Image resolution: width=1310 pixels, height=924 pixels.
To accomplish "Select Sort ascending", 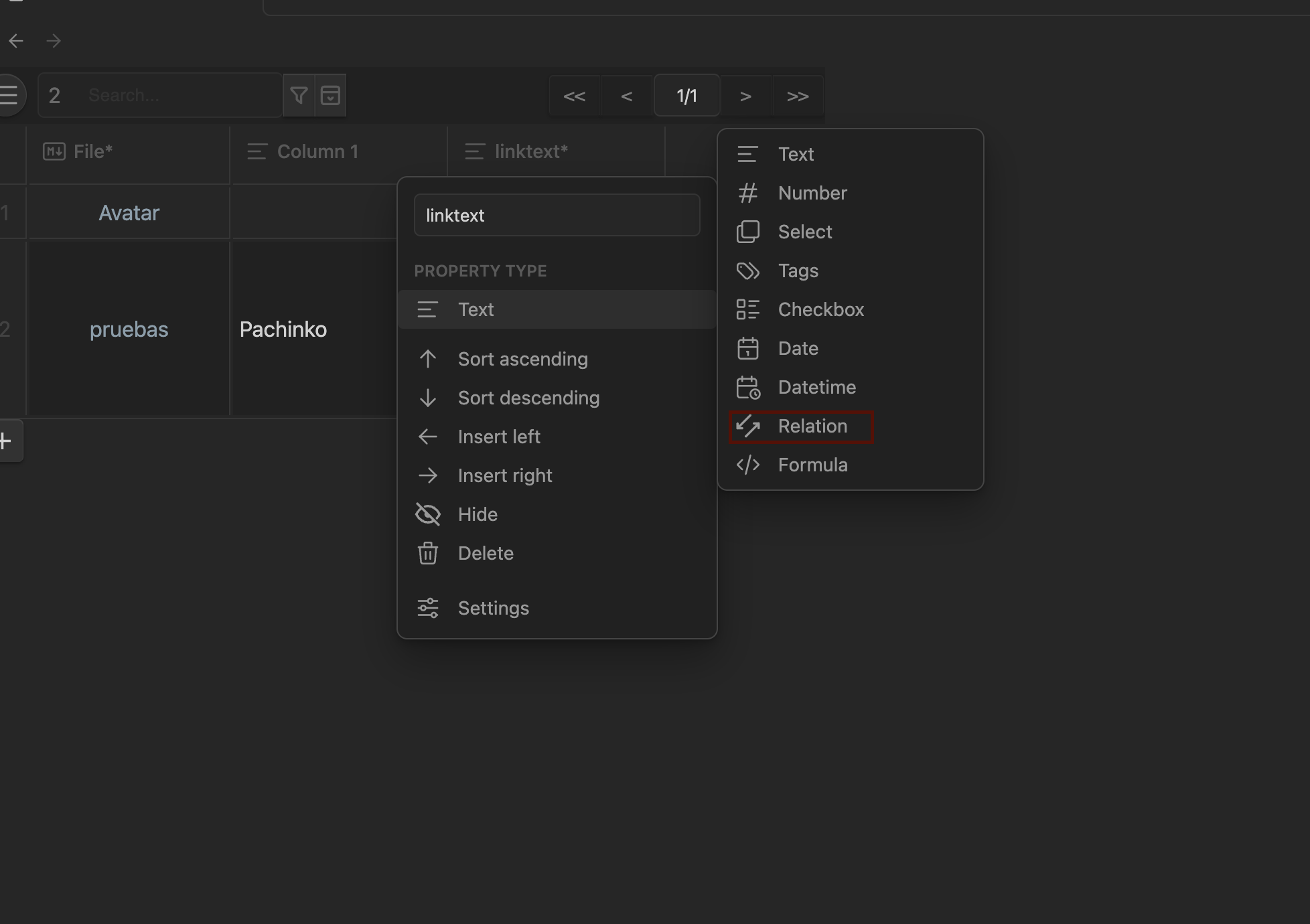I will click(522, 359).
